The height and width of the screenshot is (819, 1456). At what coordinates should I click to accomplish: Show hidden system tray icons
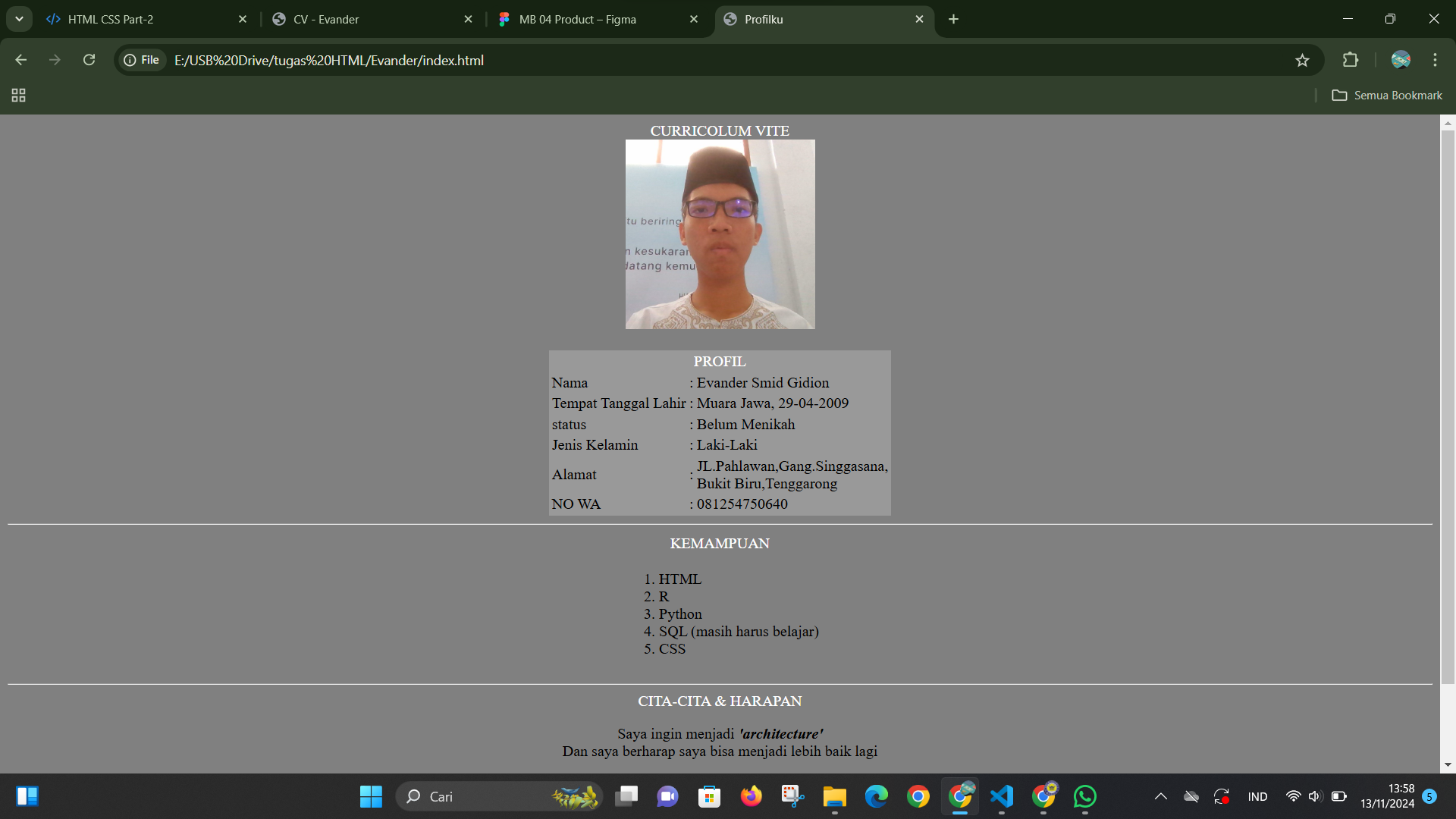[x=1160, y=796]
